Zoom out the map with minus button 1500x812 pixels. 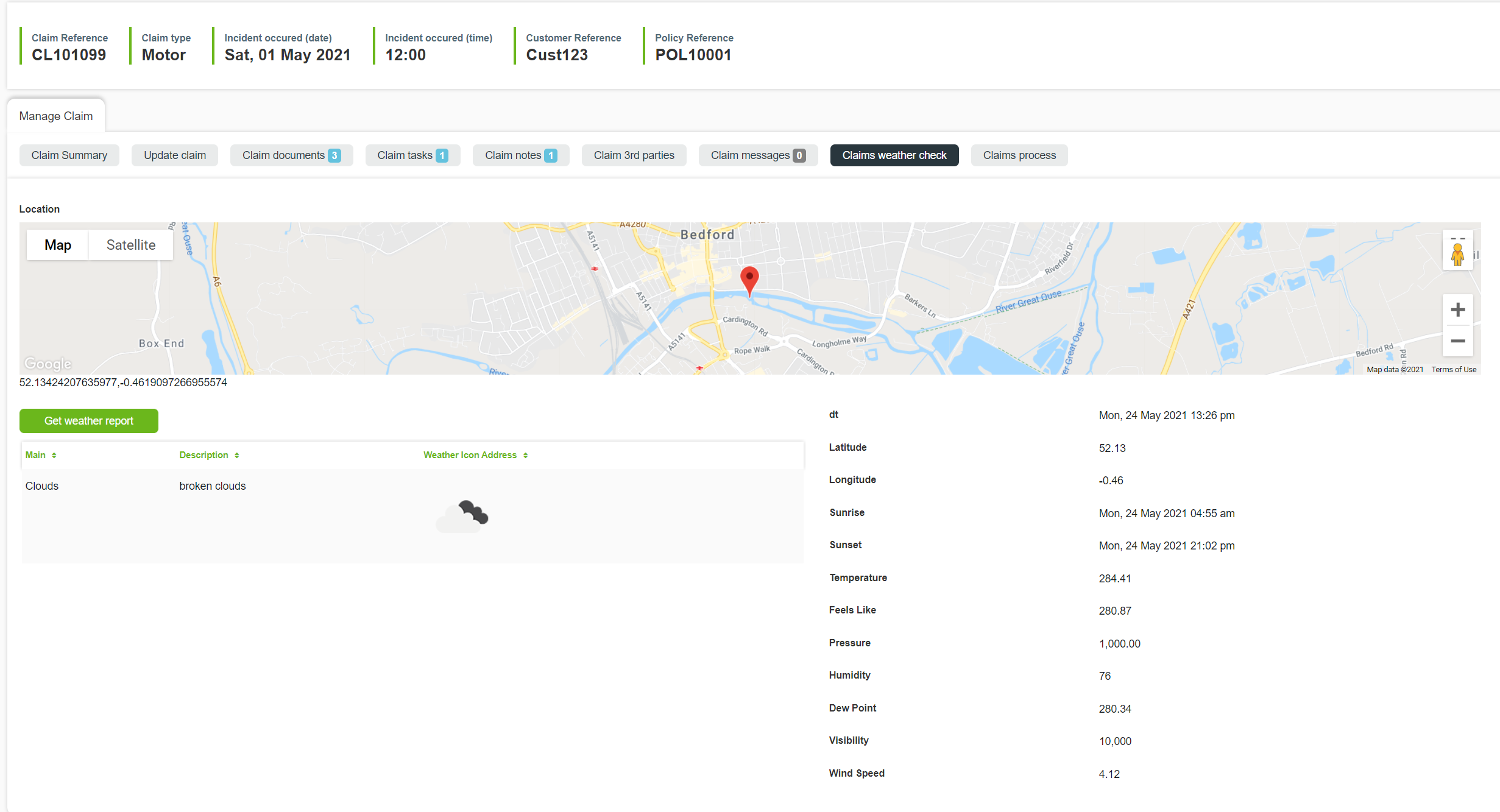[x=1457, y=341]
